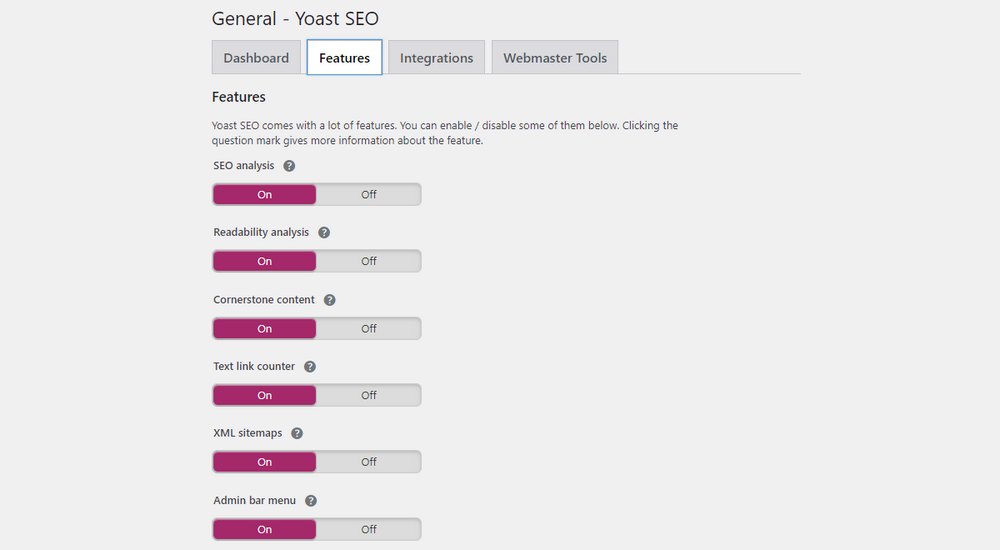Show Admin bar menu help info
Screen dimensions: 1000x550
311,501
